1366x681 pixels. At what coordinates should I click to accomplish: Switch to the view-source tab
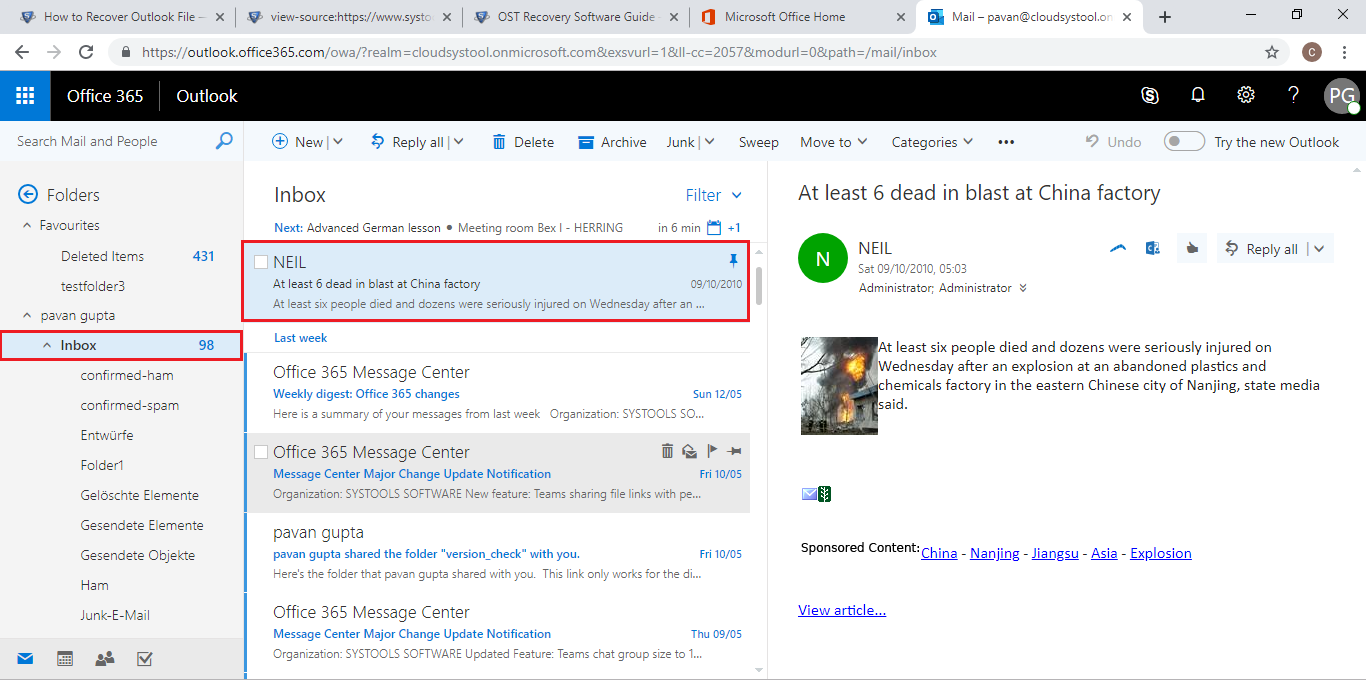tap(349, 17)
